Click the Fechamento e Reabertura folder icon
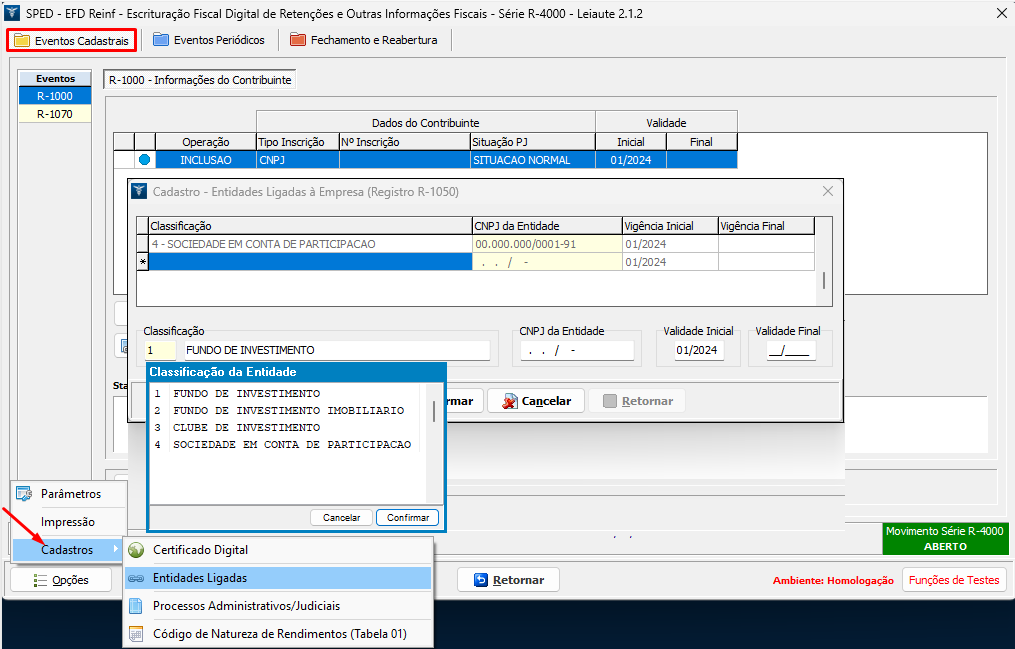1015x649 pixels. point(297,40)
